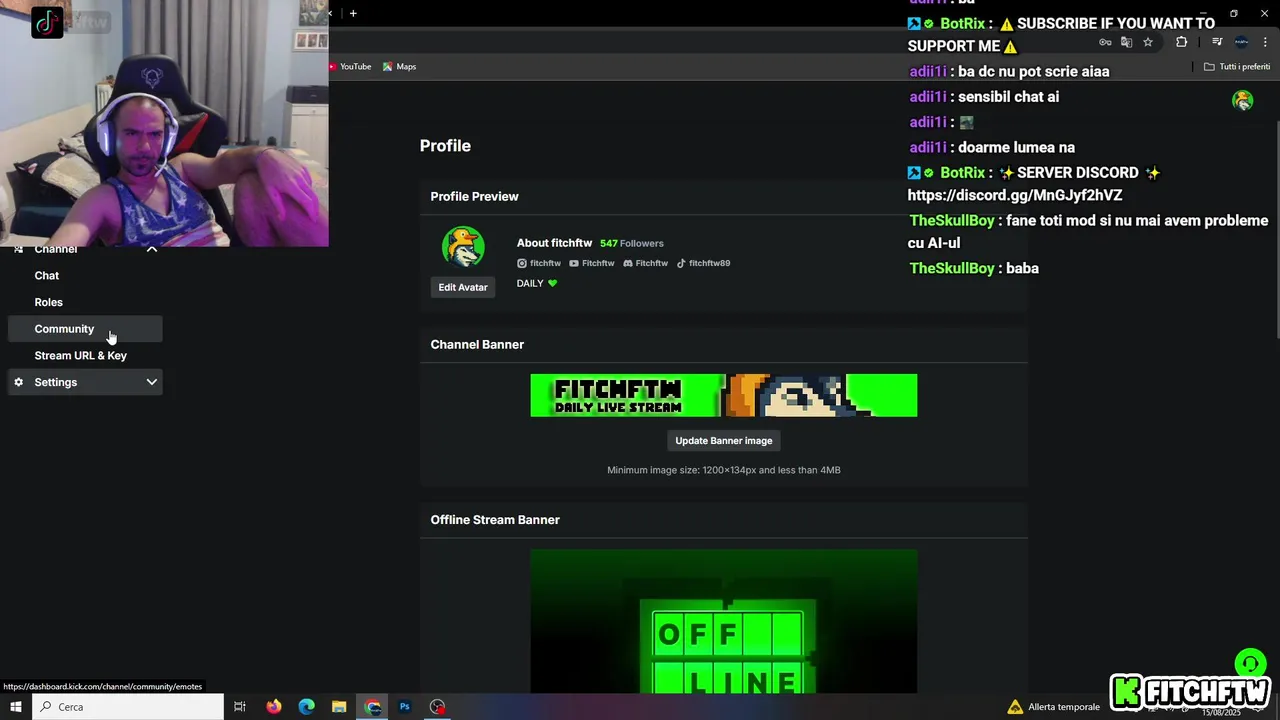Open a new browser tab with plus
1280x720 pixels.
coord(353,13)
